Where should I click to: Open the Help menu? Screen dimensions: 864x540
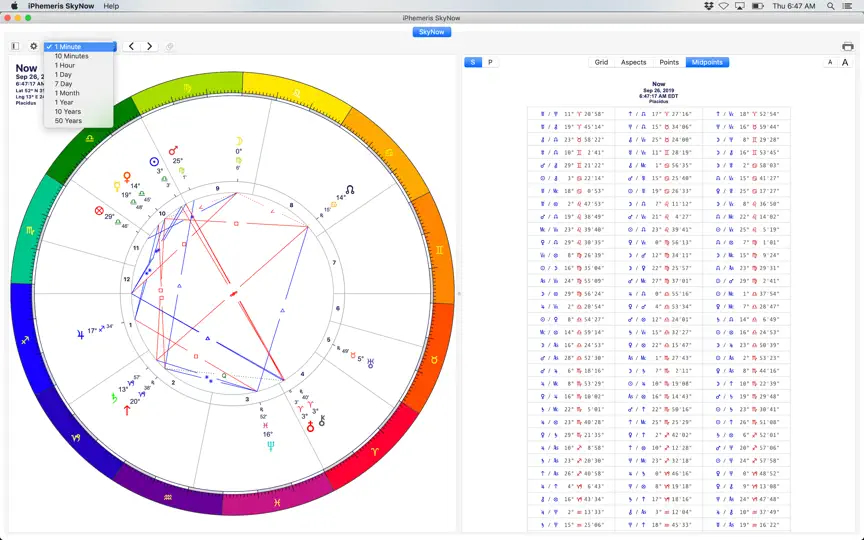(111, 6)
